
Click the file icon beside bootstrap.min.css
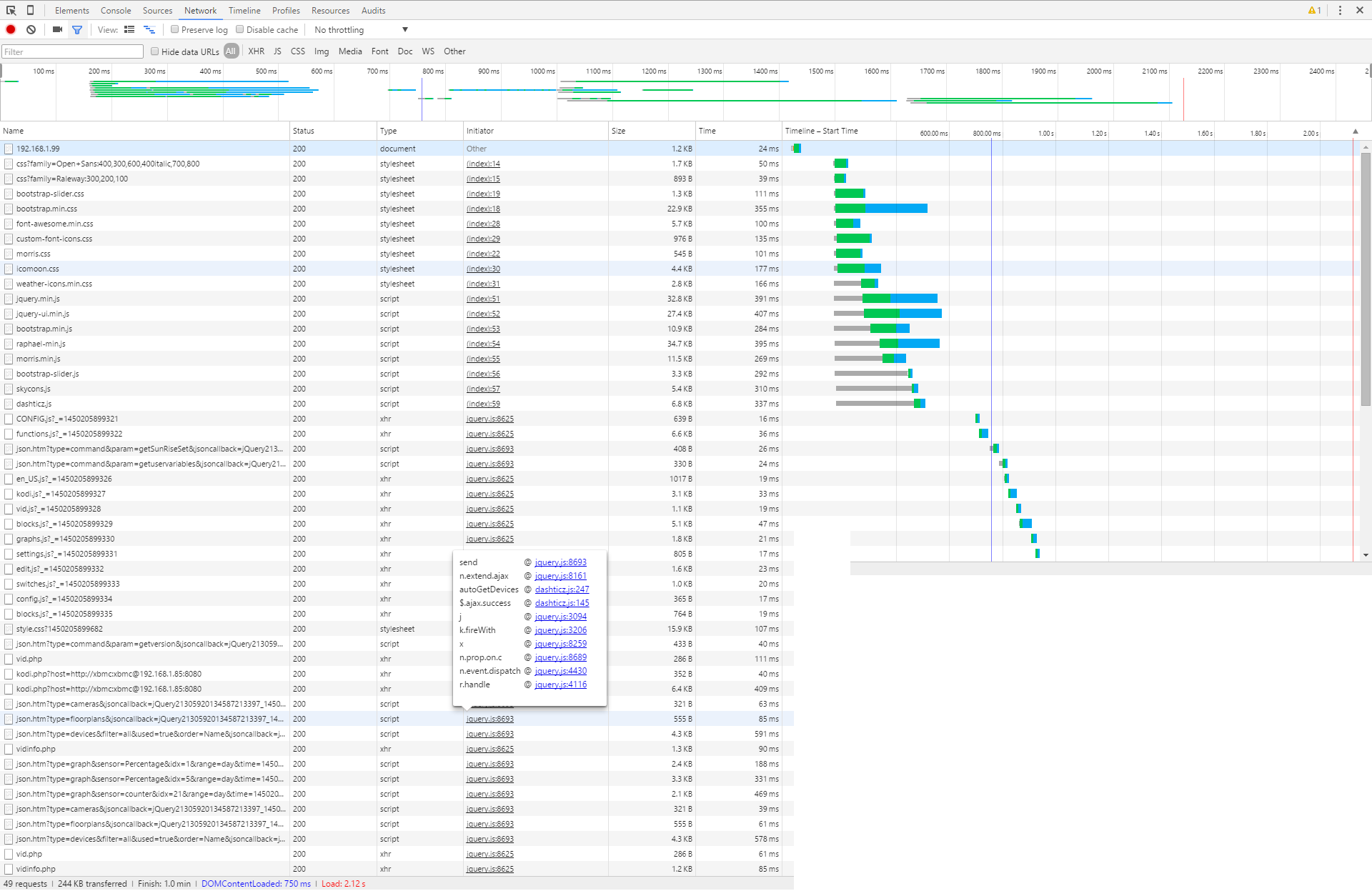click(x=9, y=209)
